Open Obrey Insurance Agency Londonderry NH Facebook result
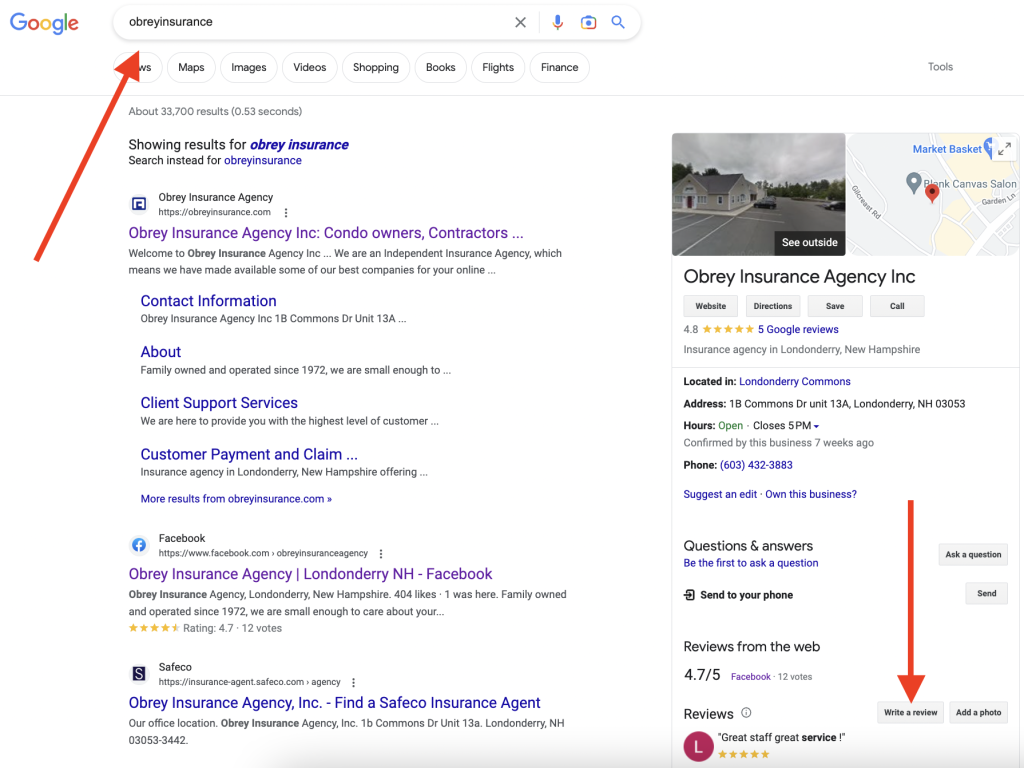The image size is (1024, 768). click(x=310, y=574)
